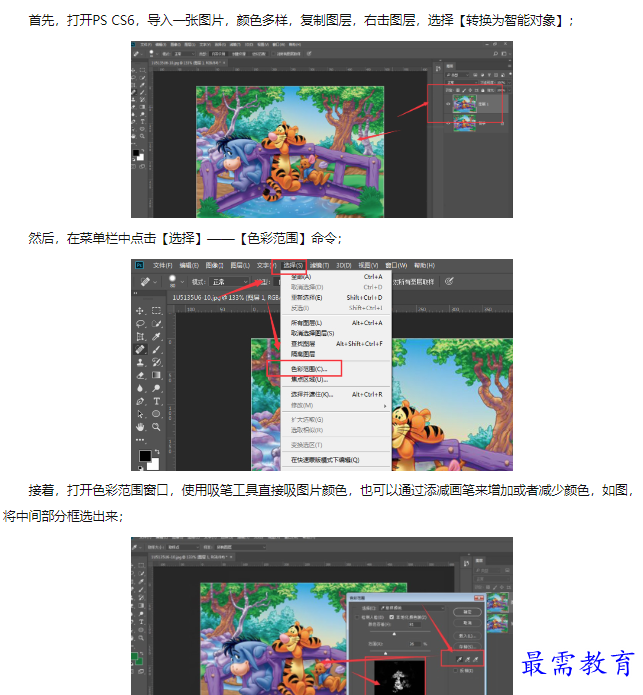
Task: Expand the 修改(M) submenu arrow
Action: coord(385,406)
